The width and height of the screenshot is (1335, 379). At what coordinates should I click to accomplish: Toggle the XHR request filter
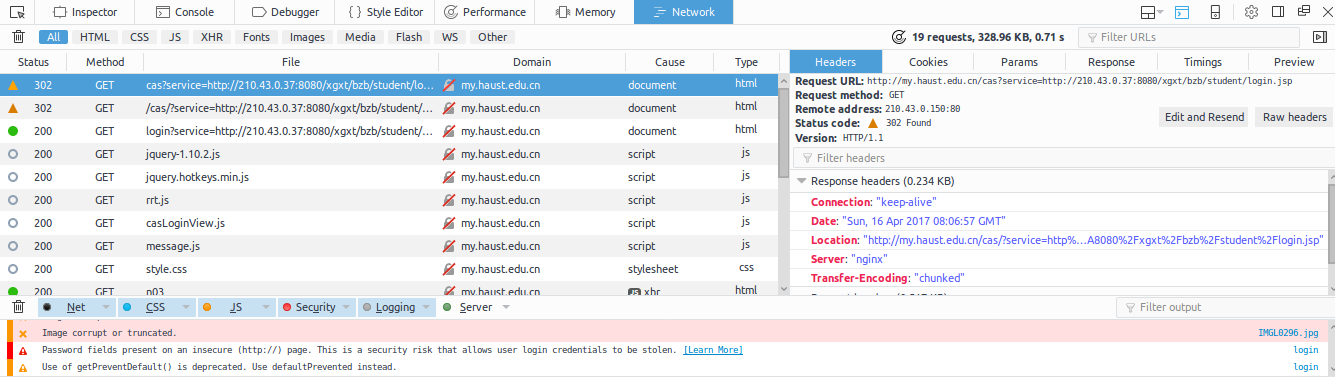212,37
